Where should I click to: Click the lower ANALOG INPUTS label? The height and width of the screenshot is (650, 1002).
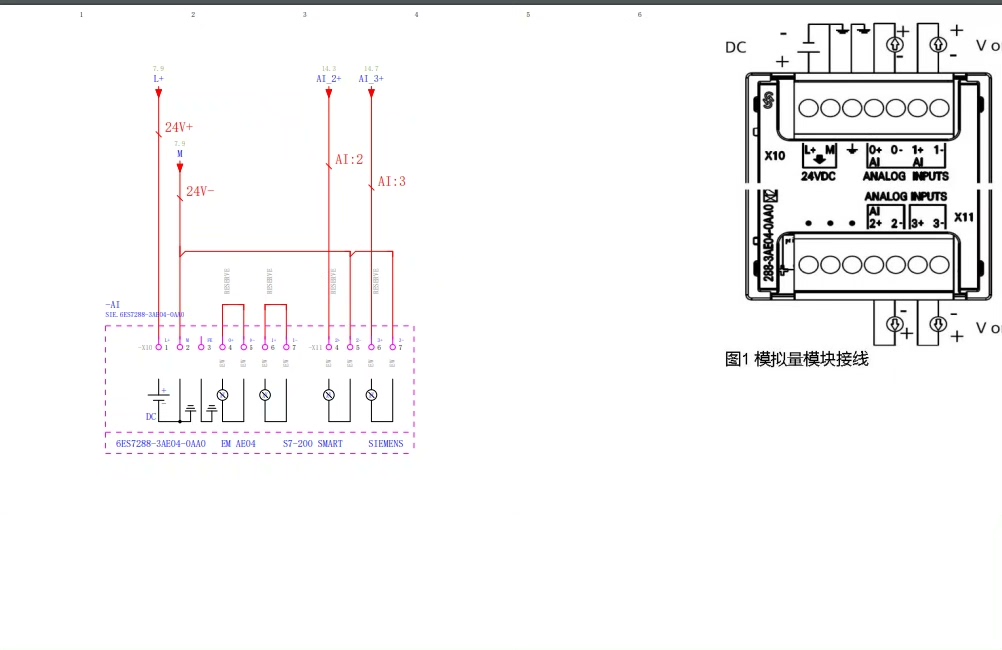click(x=906, y=196)
